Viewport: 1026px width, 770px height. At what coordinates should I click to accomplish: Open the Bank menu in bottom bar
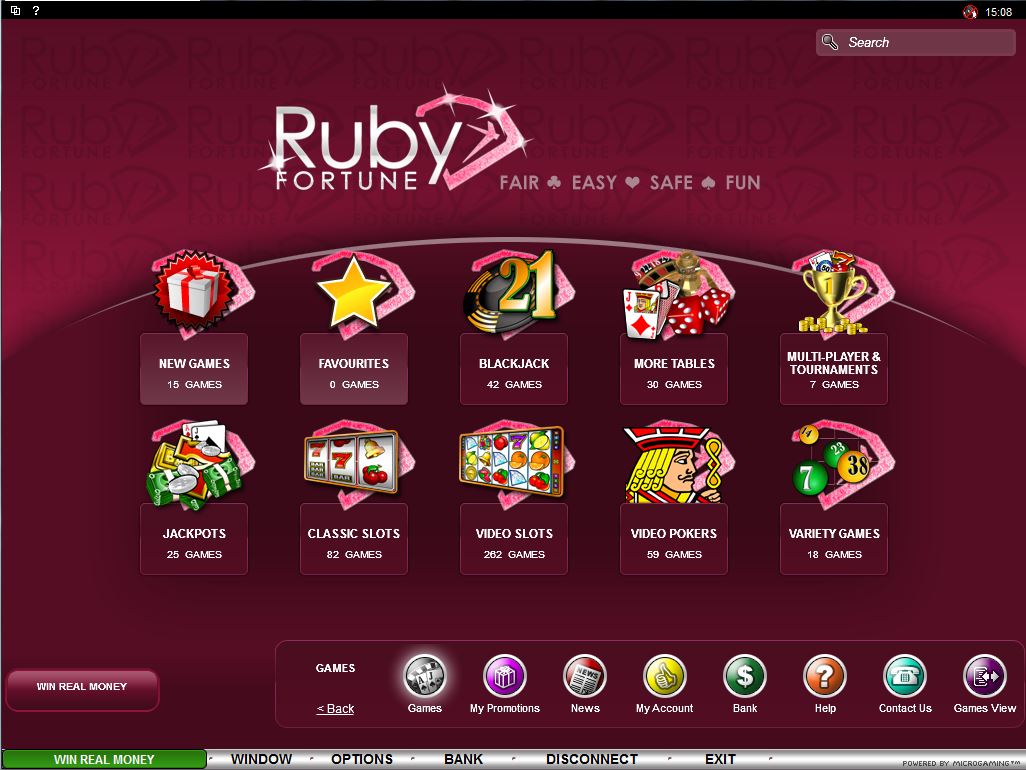(463, 759)
